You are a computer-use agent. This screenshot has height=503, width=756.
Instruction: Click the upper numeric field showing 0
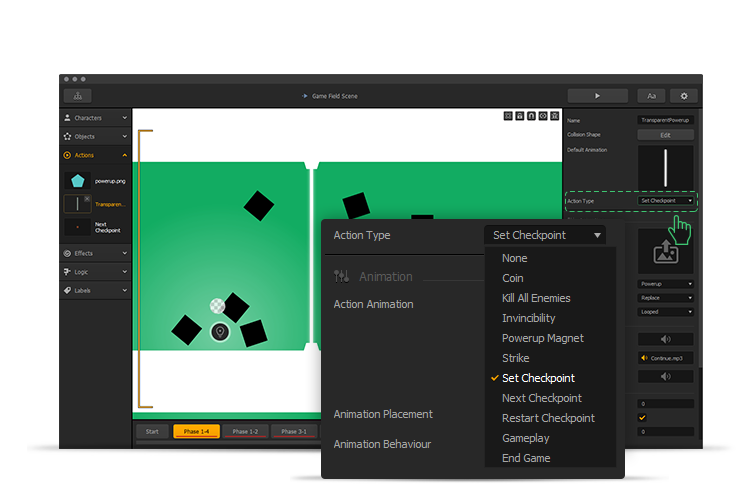coord(665,404)
